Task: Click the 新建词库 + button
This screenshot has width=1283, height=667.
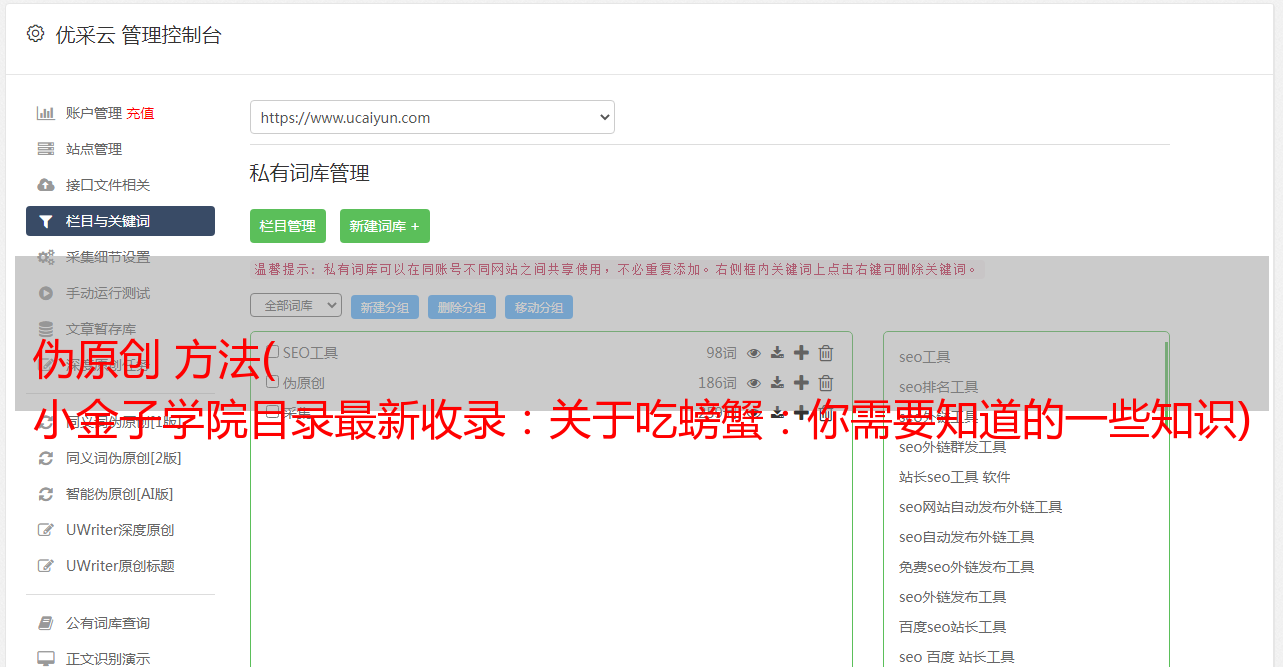Action: click(x=385, y=226)
